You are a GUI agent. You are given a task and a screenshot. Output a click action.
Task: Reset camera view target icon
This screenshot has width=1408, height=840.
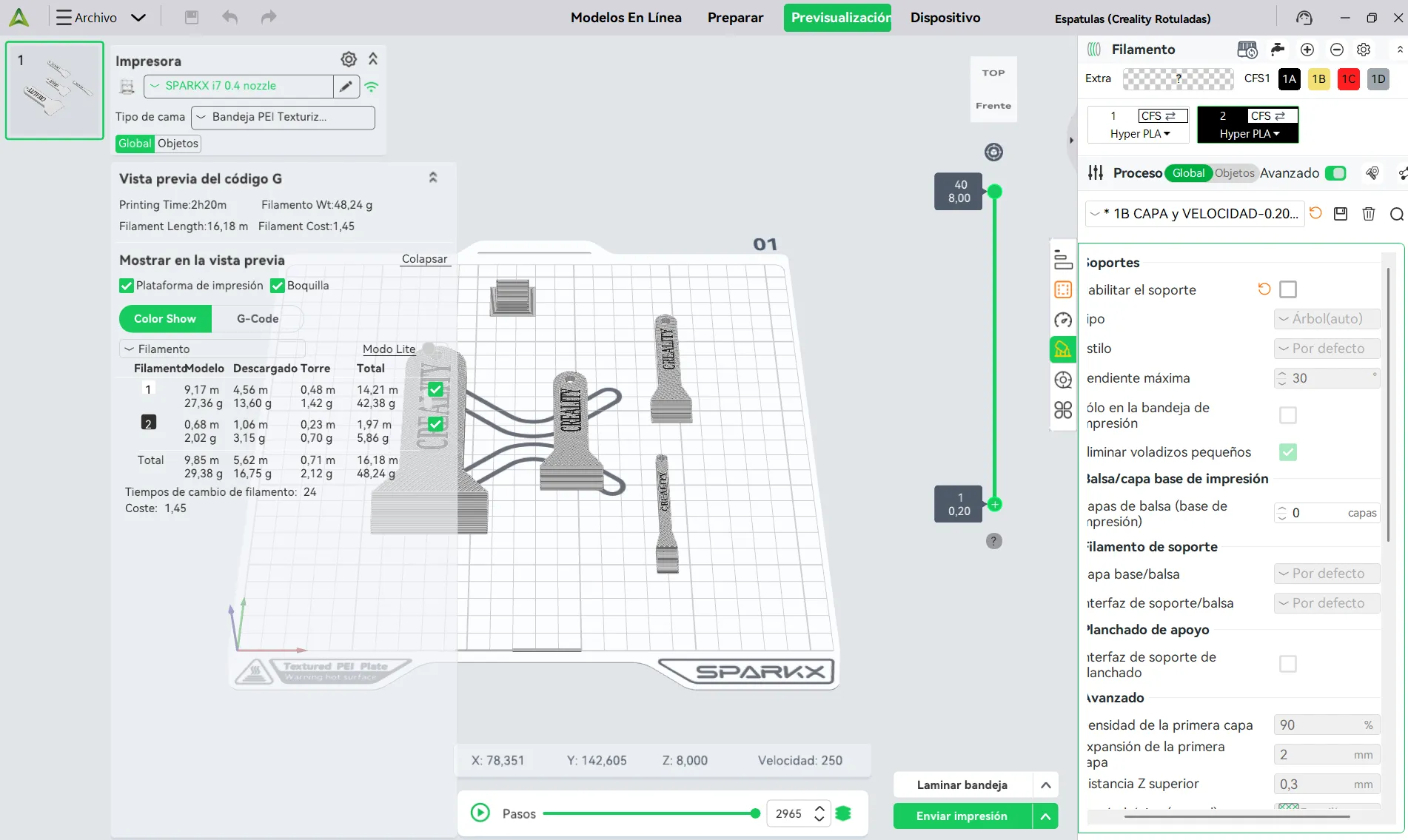click(x=993, y=152)
